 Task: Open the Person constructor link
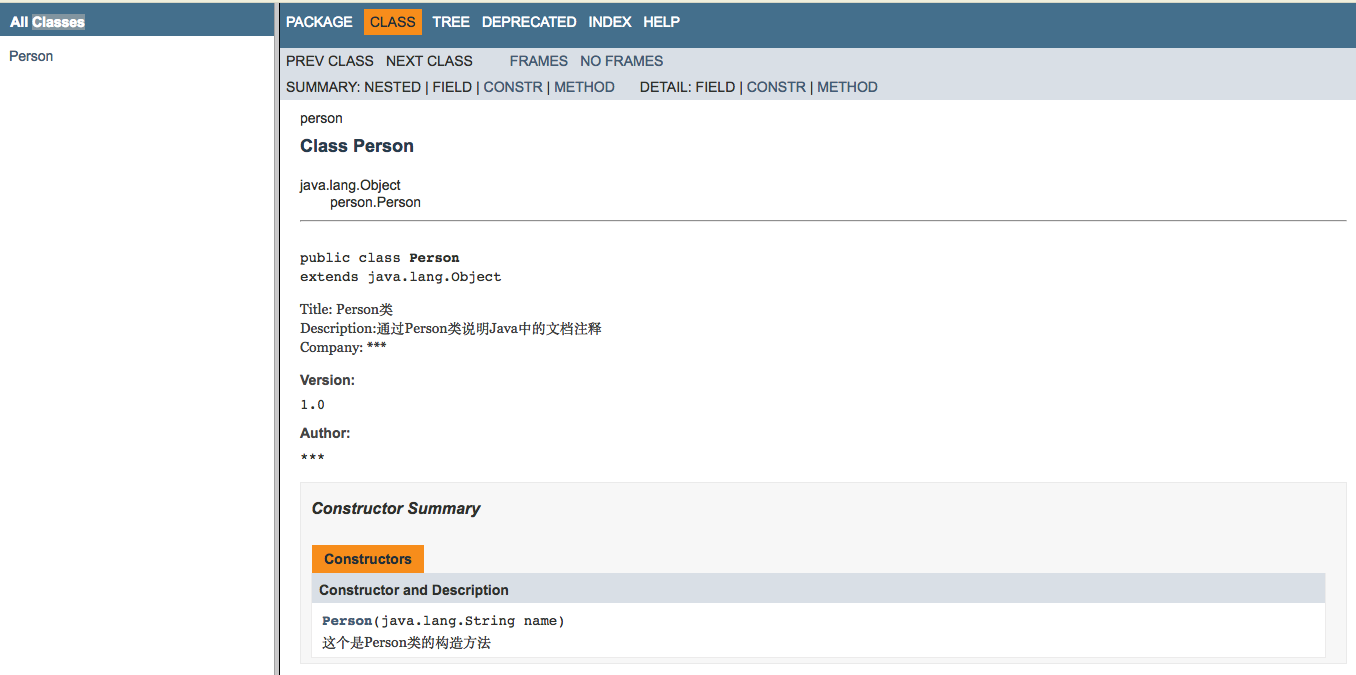(x=347, y=621)
